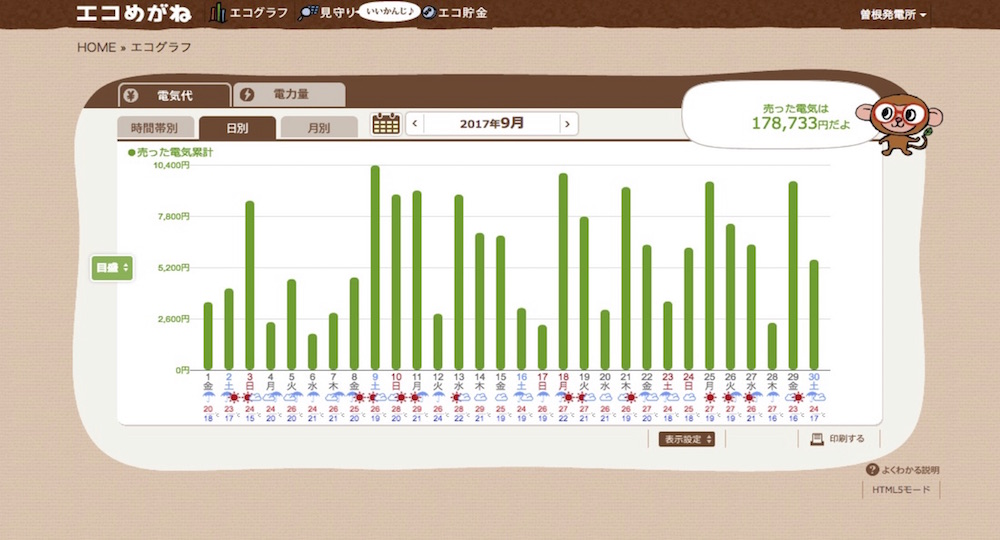Viewport: 1000px width, 540px height.
Task: Click the 178,733円 sold electricity amount
Action: pos(801,124)
